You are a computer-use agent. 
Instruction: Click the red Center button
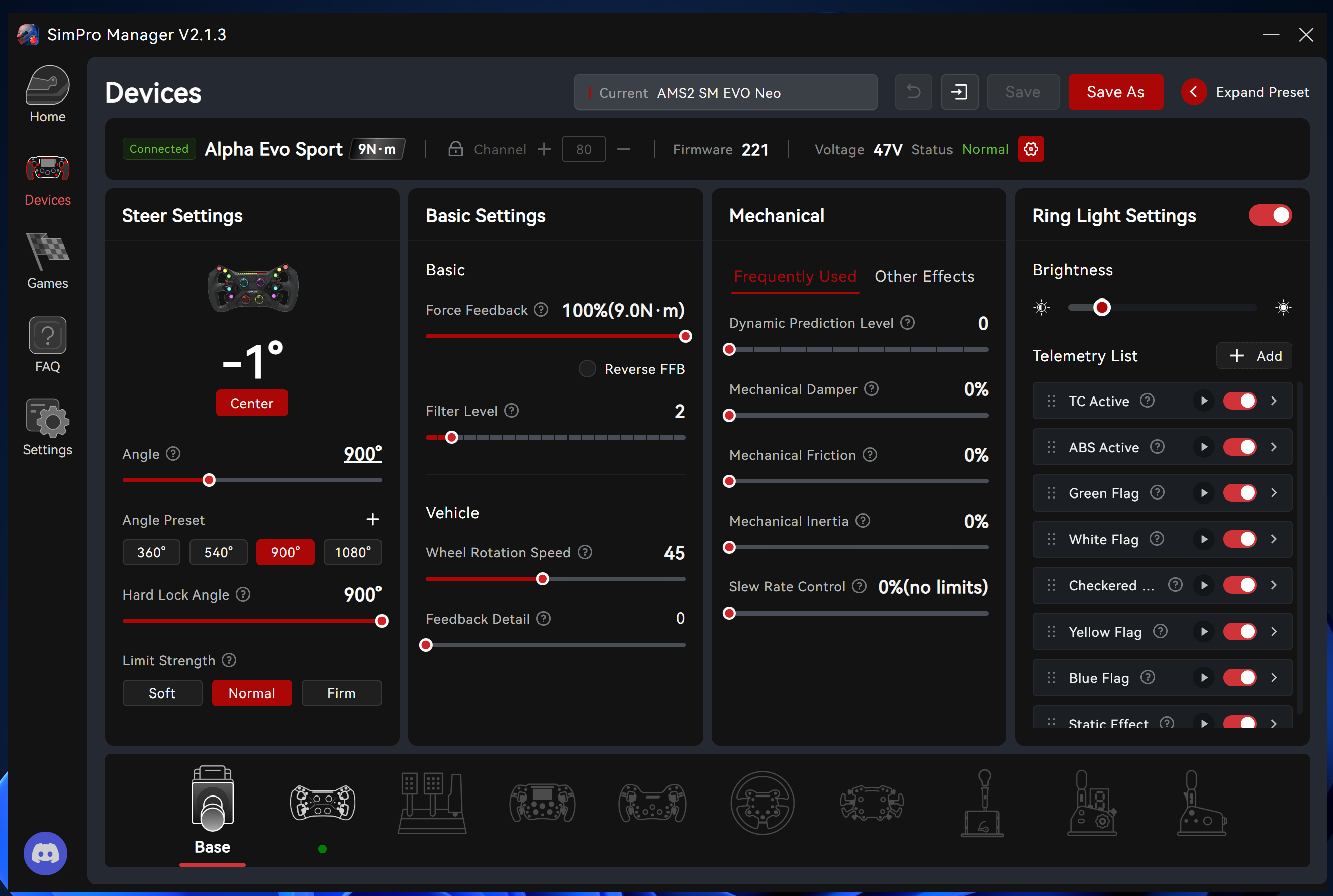(251, 403)
